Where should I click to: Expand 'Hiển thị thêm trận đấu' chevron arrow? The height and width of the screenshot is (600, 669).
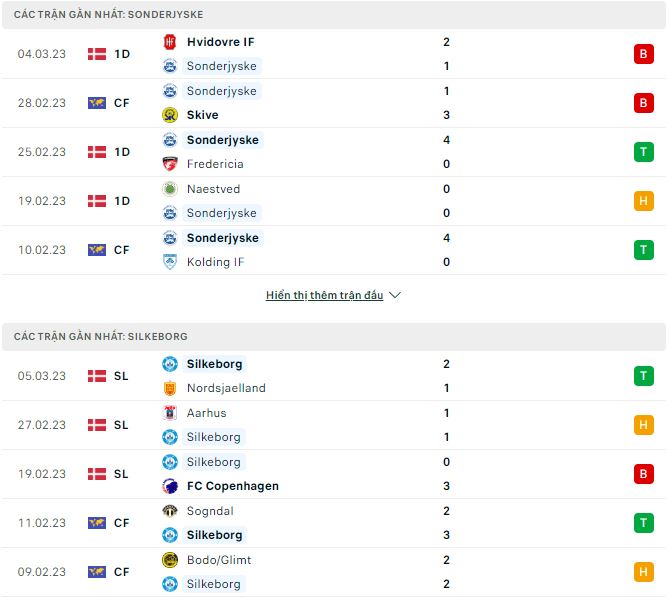[x=395, y=296]
